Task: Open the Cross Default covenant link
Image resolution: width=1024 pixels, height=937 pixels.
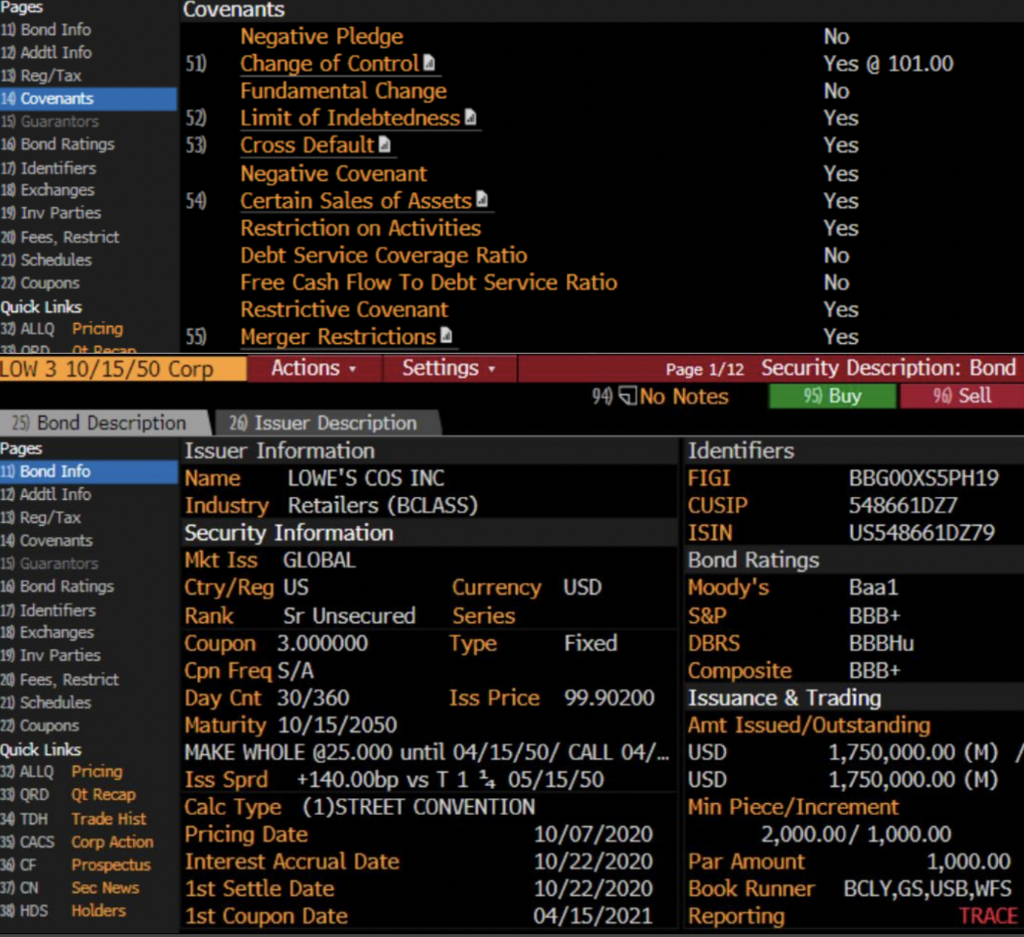Action: coord(307,145)
